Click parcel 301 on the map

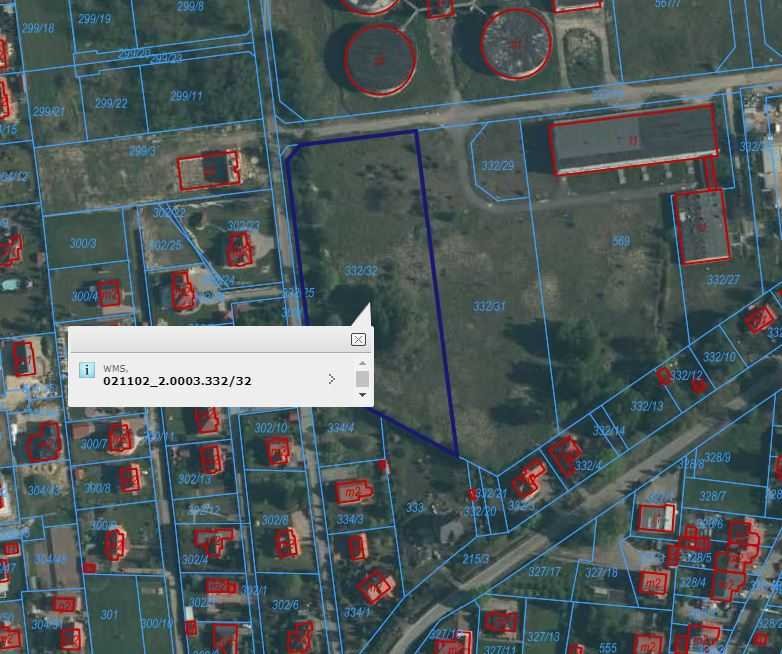109,615
